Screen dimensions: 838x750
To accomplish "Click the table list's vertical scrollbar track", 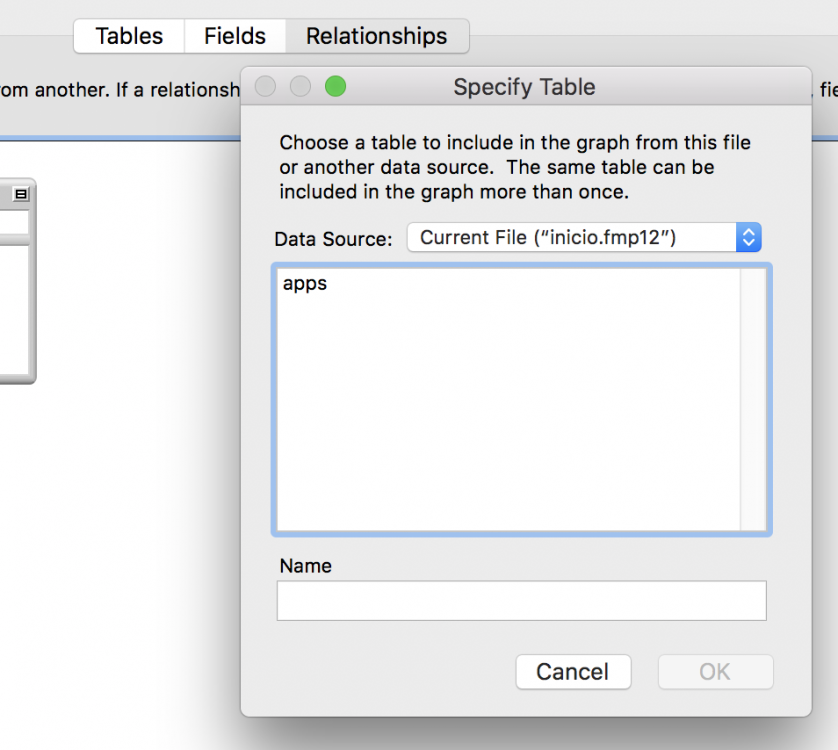I will point(752,400).
